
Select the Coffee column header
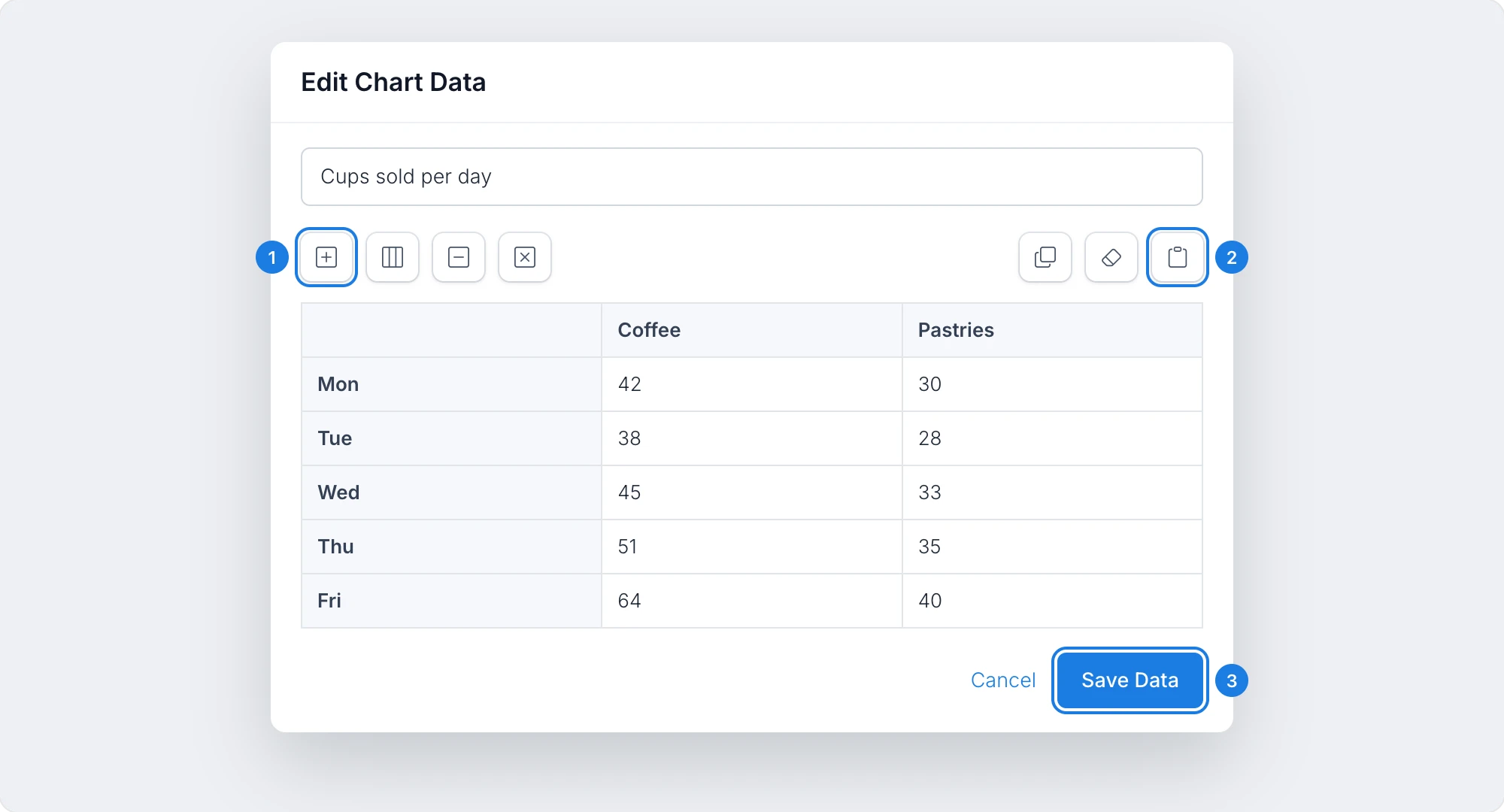(x=752, y=330)
